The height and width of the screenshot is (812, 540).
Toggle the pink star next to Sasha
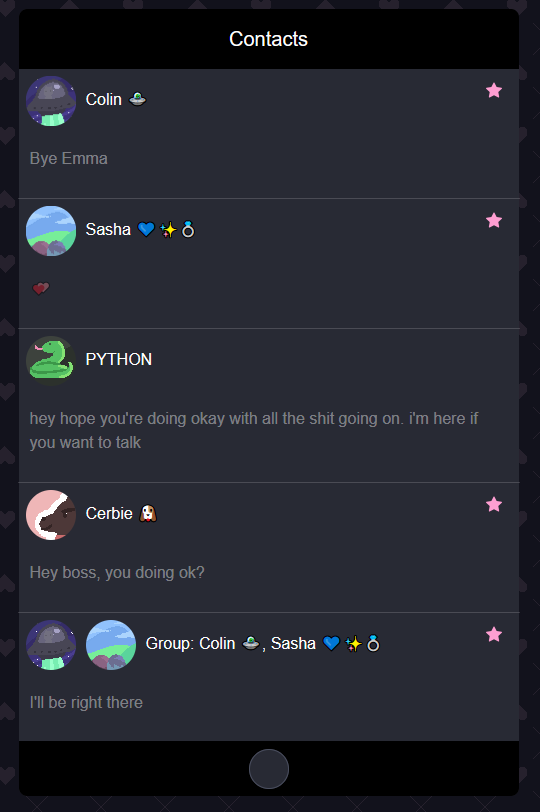[494, 221]
